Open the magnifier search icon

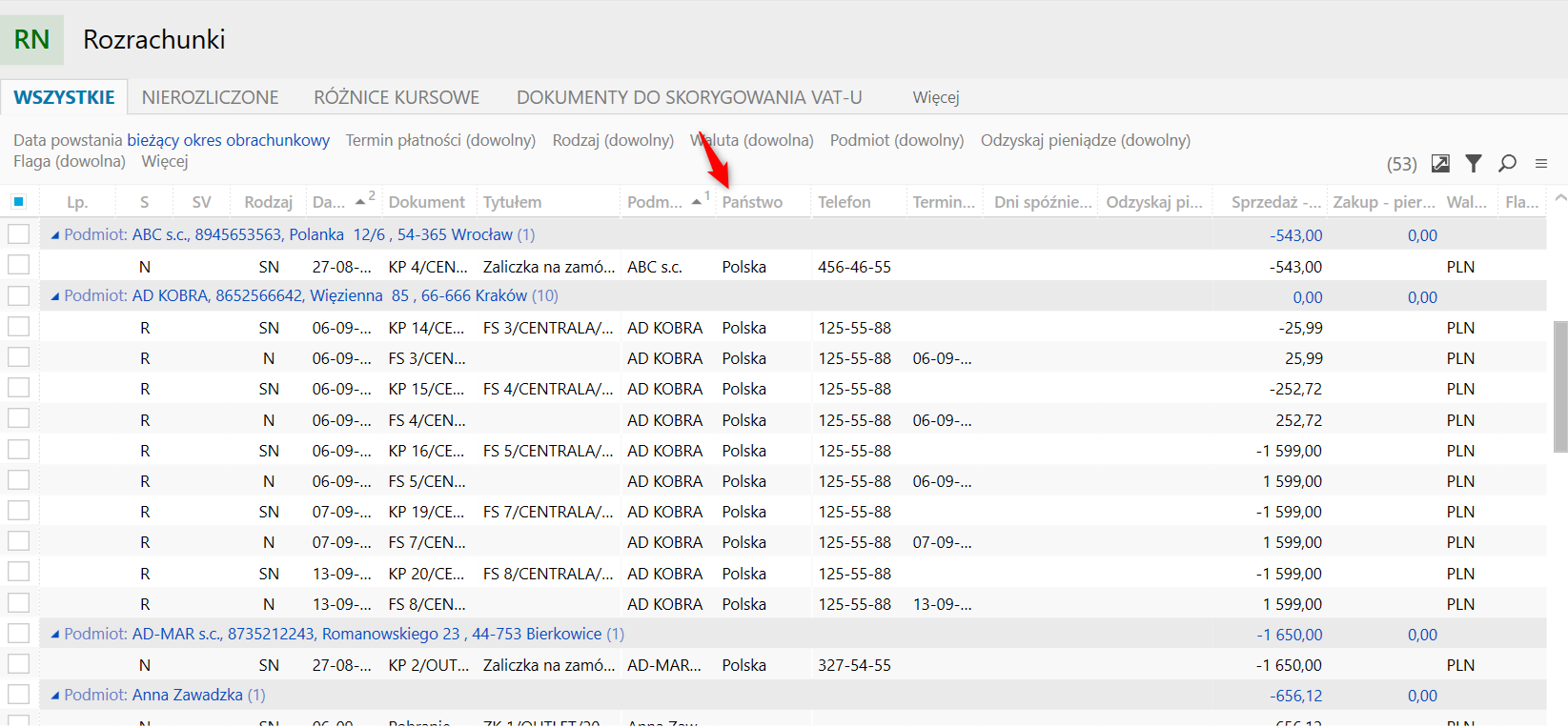(x=1507, y=164)
